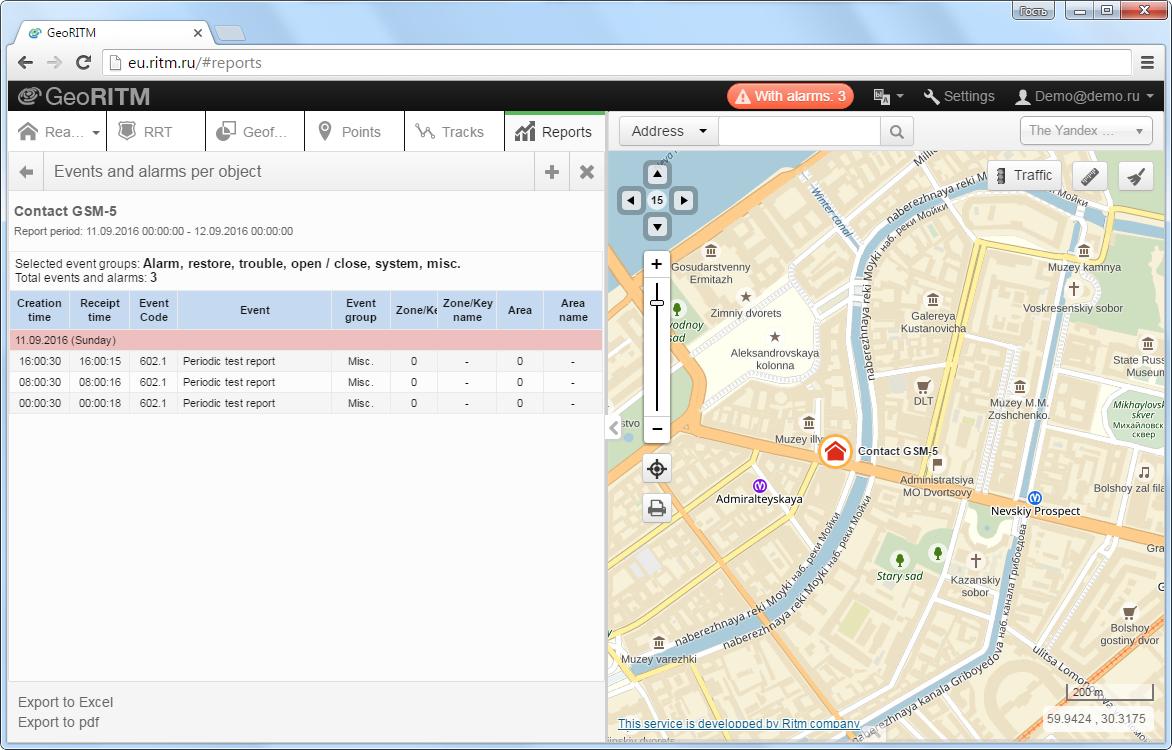Switch to the RRT tab
The image size is (1172, 750).
click(156, 132)
